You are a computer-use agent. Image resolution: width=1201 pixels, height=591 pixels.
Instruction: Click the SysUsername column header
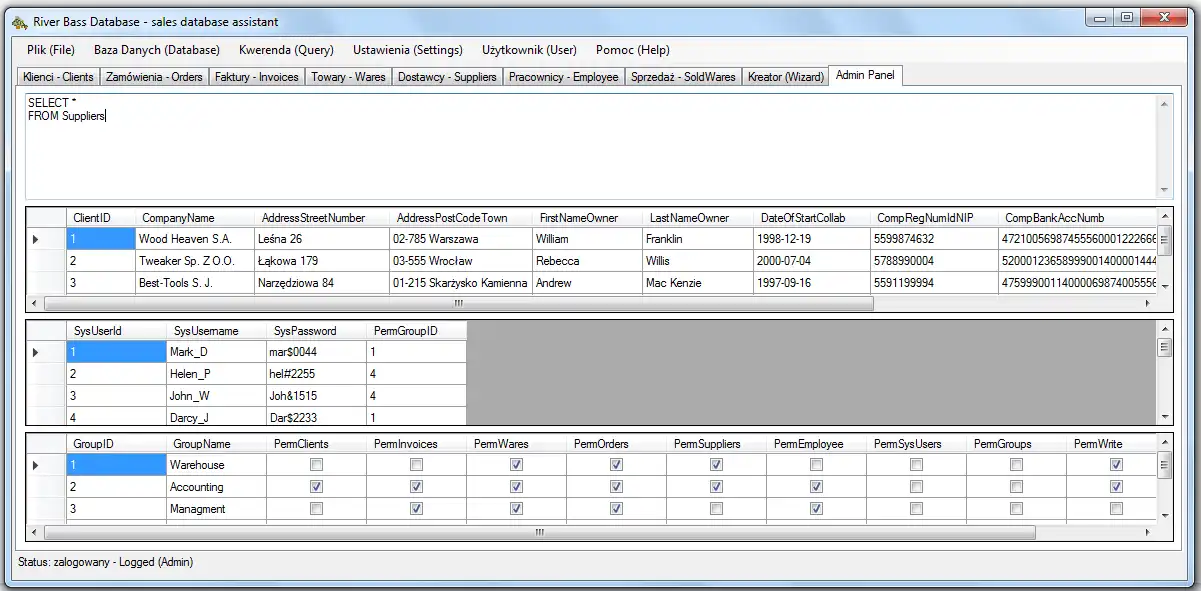point(206,331)
